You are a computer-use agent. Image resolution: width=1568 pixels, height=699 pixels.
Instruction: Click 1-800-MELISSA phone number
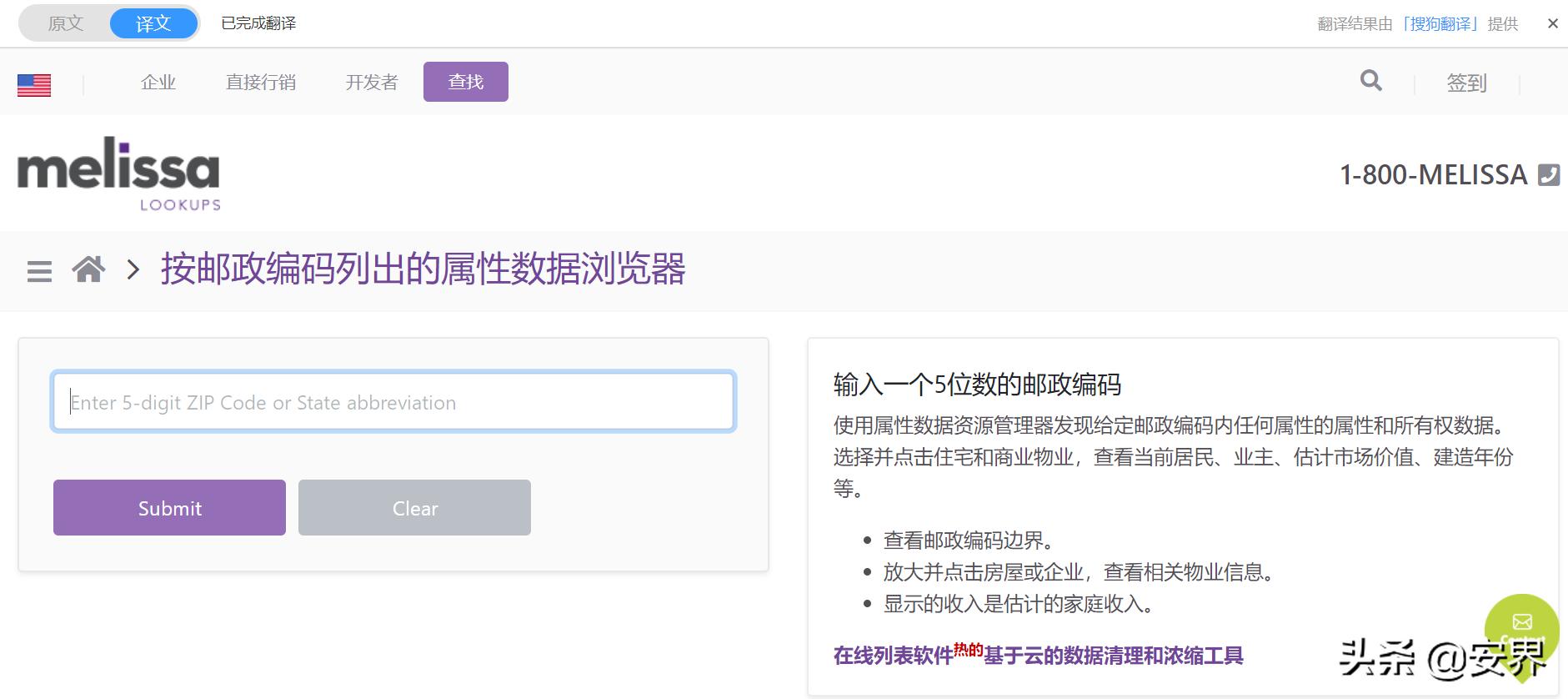1433,174
